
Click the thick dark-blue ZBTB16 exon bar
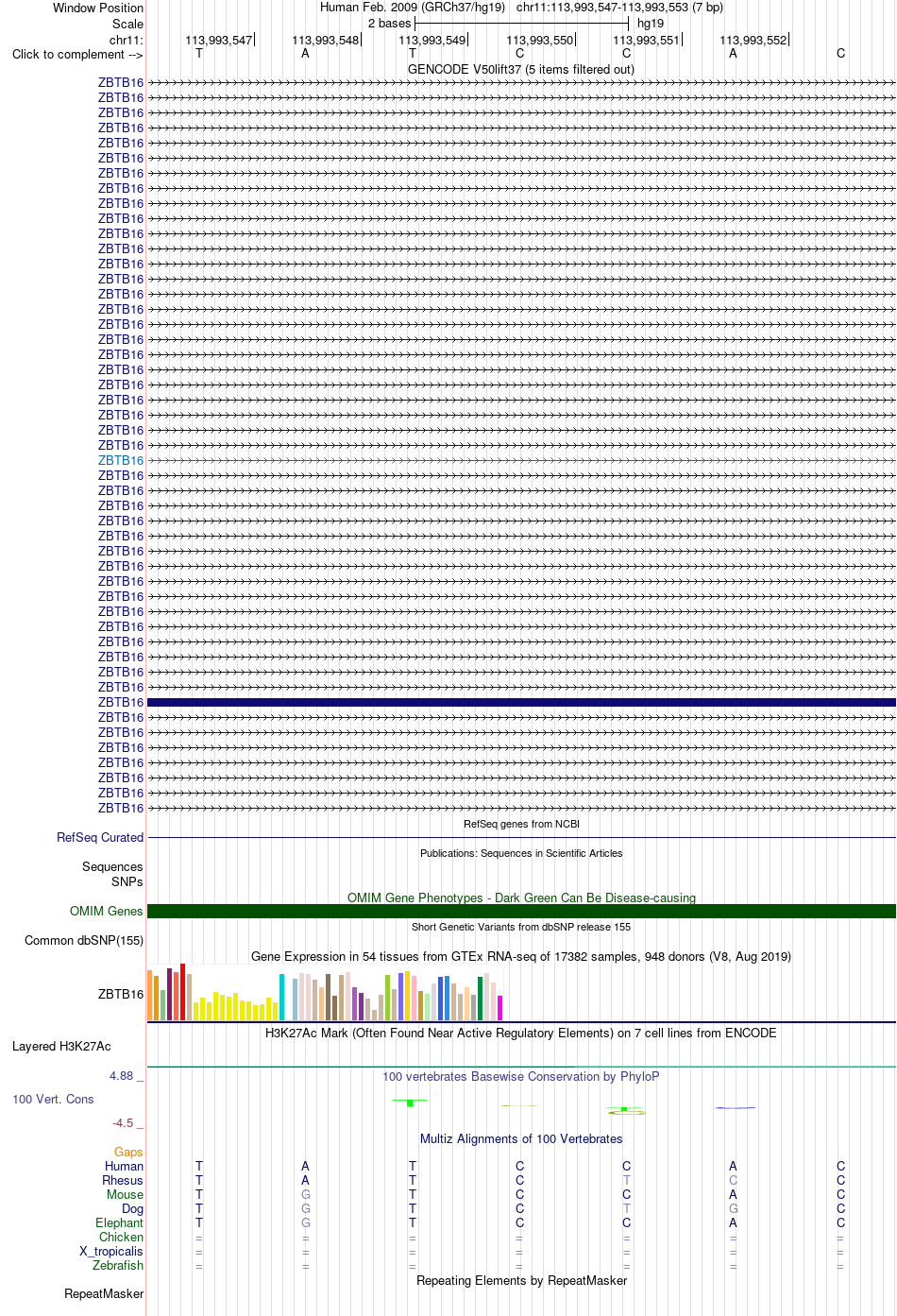click(521, 702)
